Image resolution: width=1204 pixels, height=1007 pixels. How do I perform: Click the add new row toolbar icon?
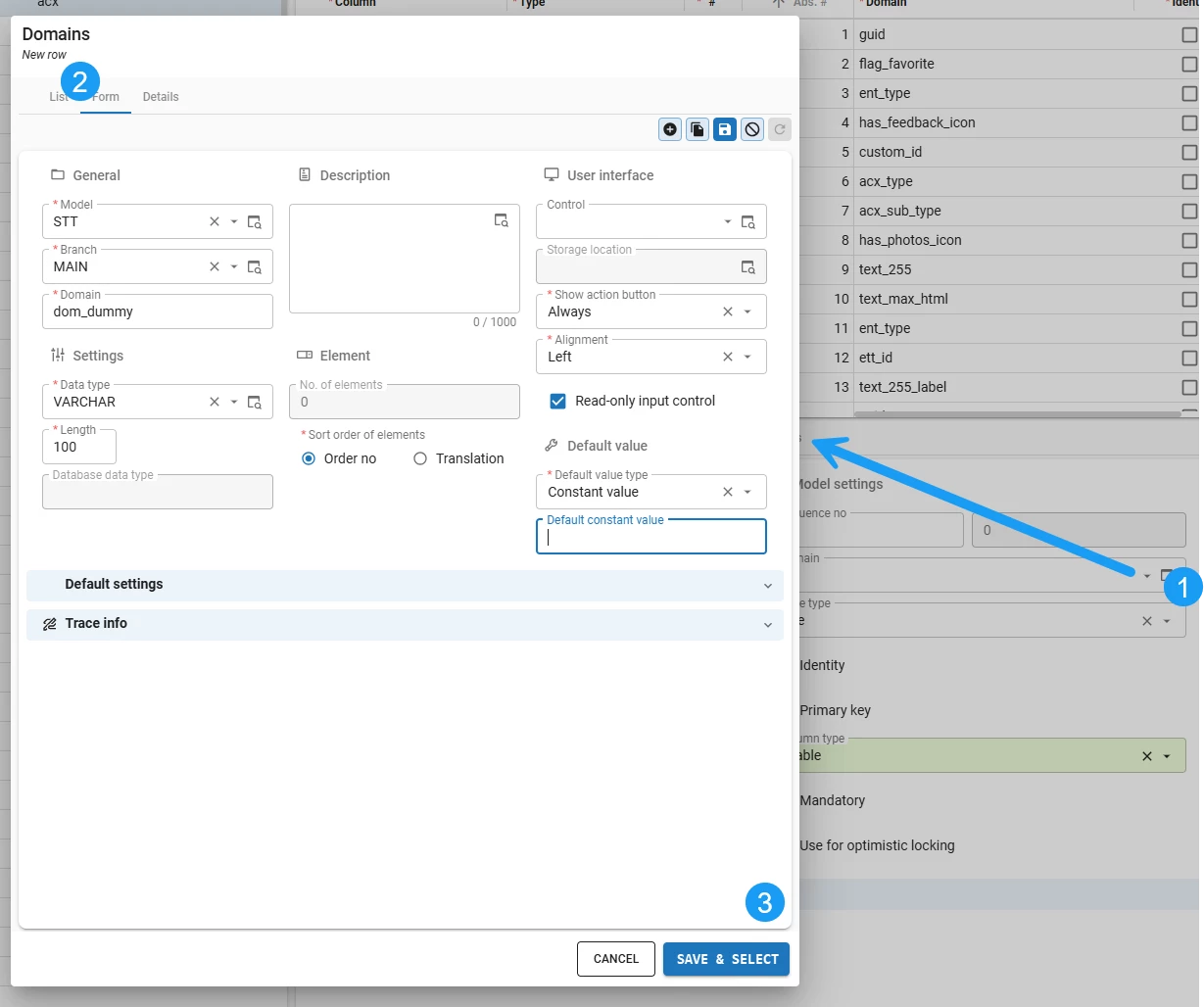pyautogui.click(x=670, y=129)
